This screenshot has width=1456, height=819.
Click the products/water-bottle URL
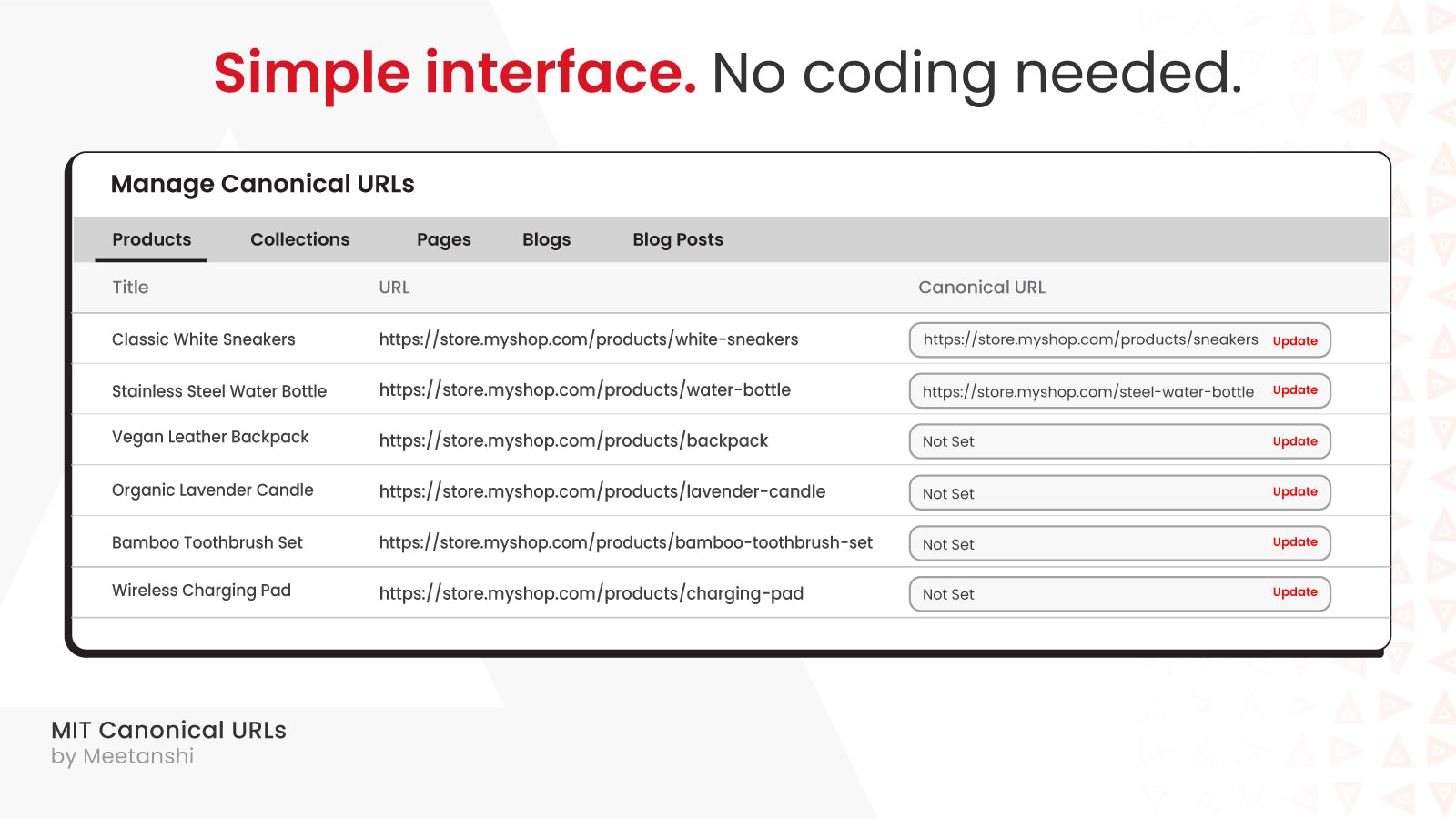tap(585, 390)
